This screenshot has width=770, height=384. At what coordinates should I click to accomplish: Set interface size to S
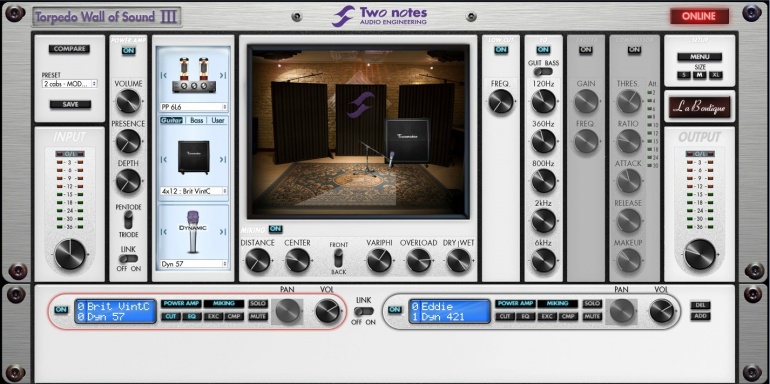pyautogui.click(x=684, y=75)
